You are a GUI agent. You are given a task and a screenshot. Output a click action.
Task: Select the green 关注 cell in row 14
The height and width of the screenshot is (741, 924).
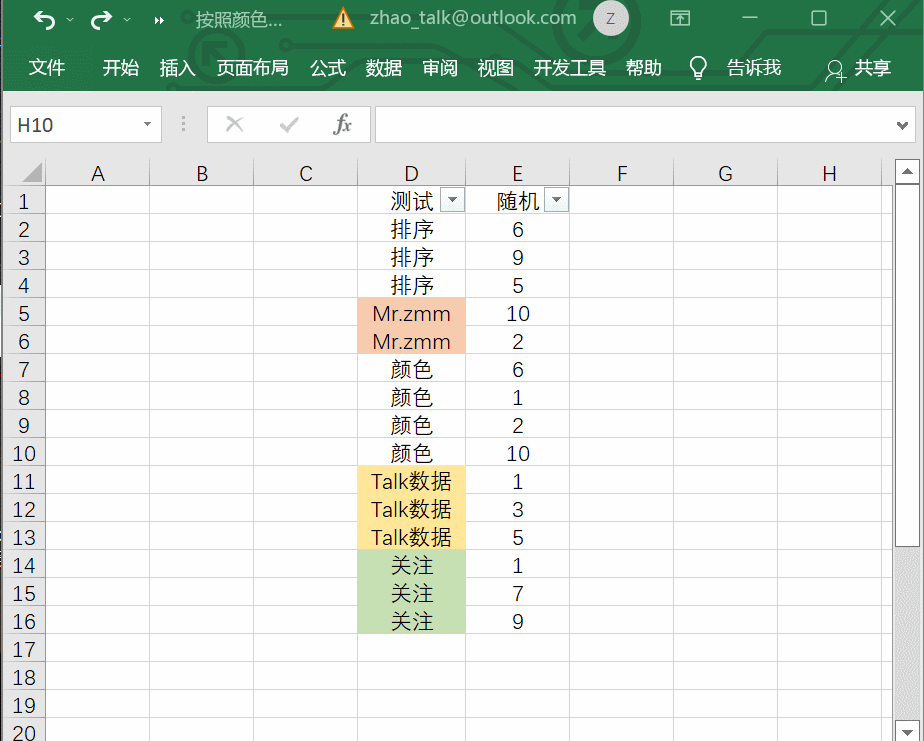pos(411,565)
